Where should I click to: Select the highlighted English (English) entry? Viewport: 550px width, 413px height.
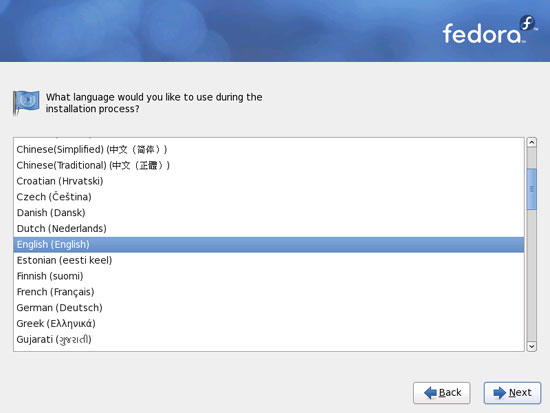[x=269, y=245]
